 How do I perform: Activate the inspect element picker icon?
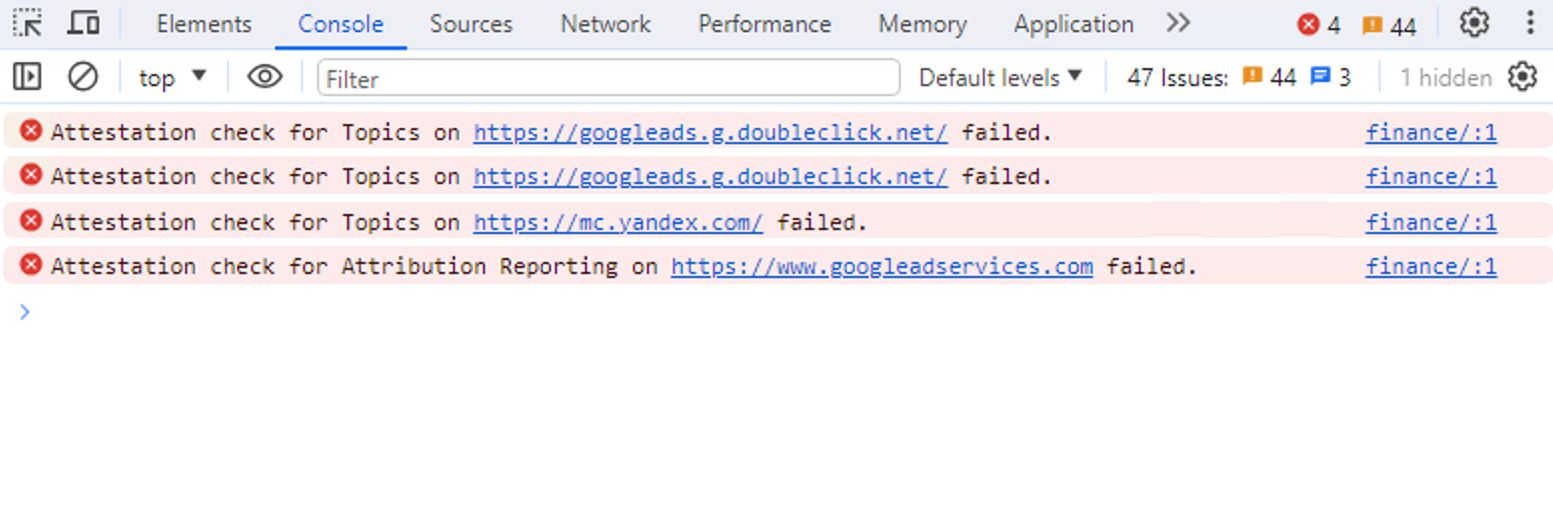(x=28, y=23)
